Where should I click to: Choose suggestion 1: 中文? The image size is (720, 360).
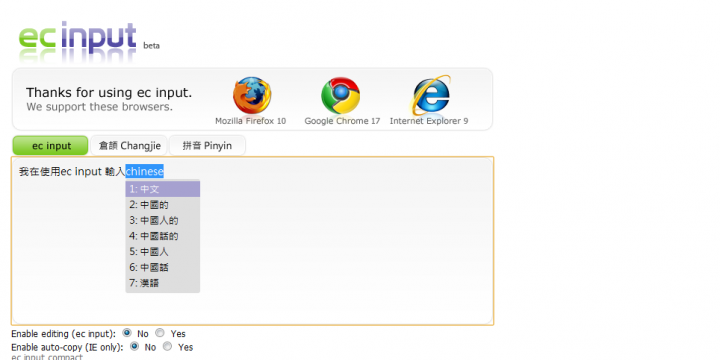pyautogui.click(x=163, y=189)
